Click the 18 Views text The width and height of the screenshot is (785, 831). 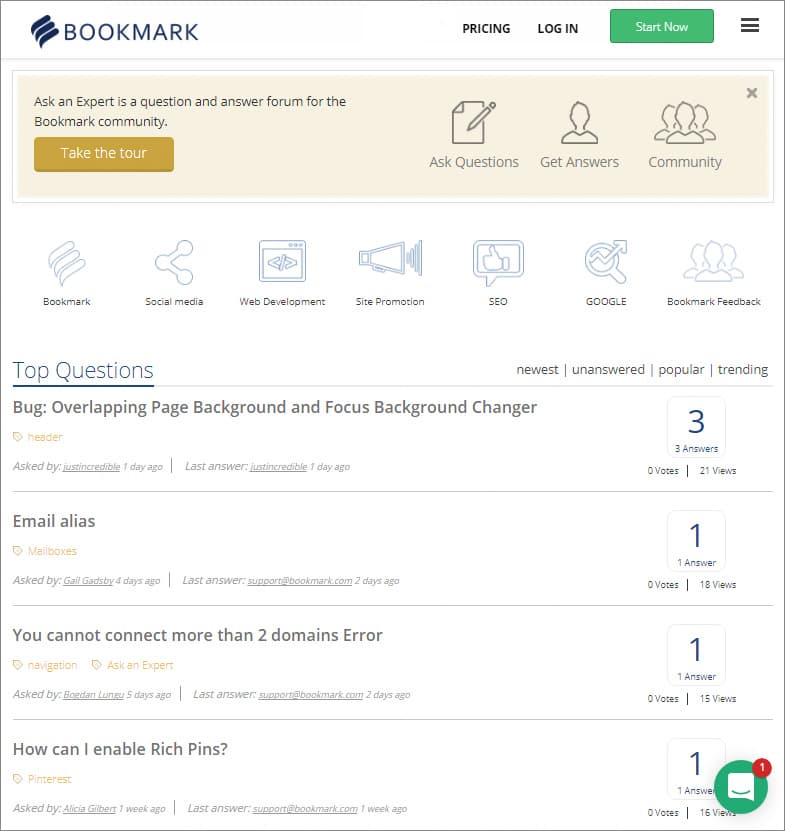(718, 585)
